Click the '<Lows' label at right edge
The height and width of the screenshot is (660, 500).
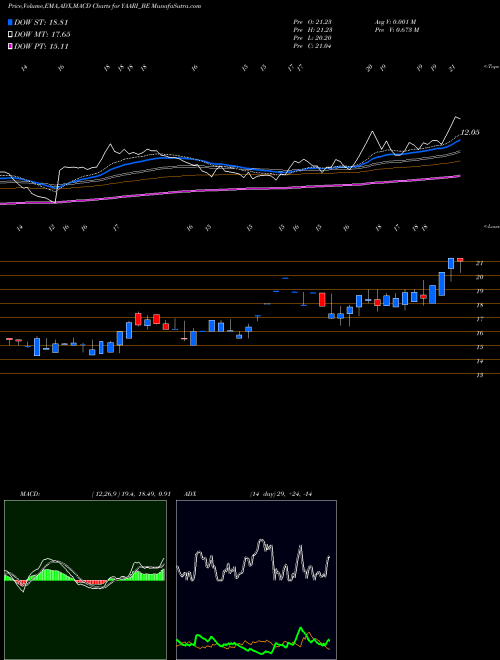[x=491, y=226]
